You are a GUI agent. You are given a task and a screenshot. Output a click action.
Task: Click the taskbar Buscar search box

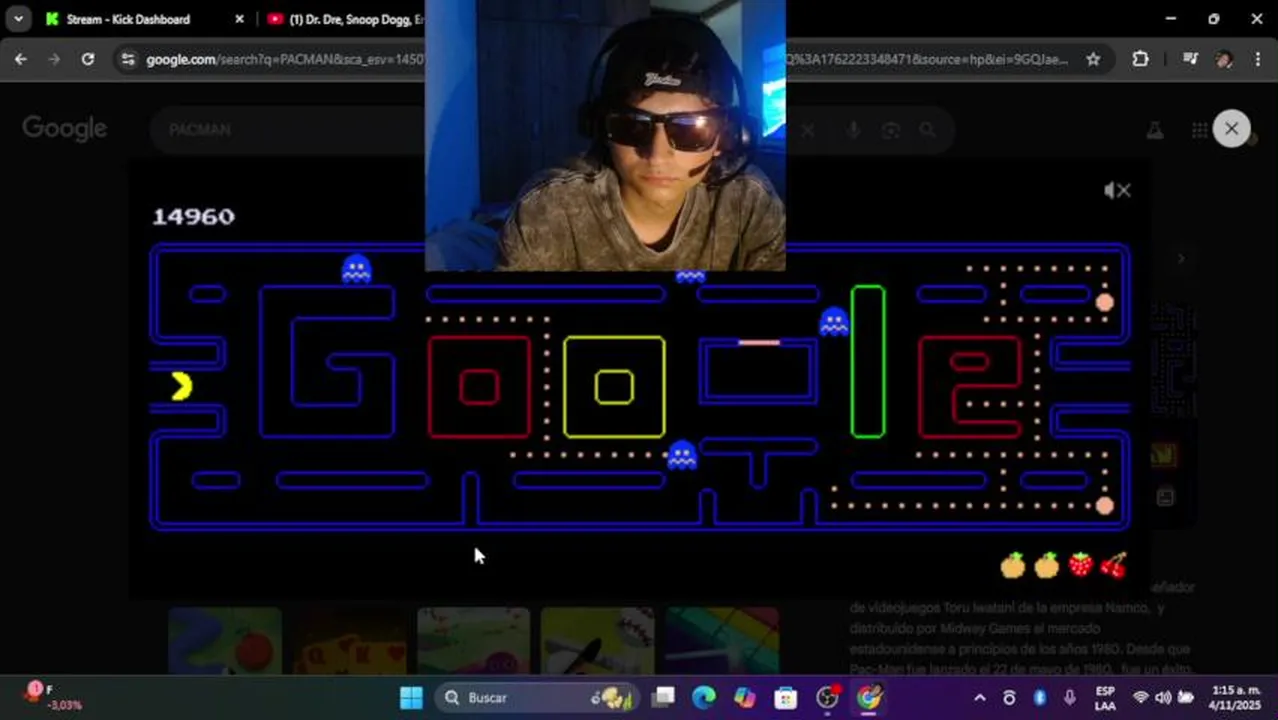(537, 697)
